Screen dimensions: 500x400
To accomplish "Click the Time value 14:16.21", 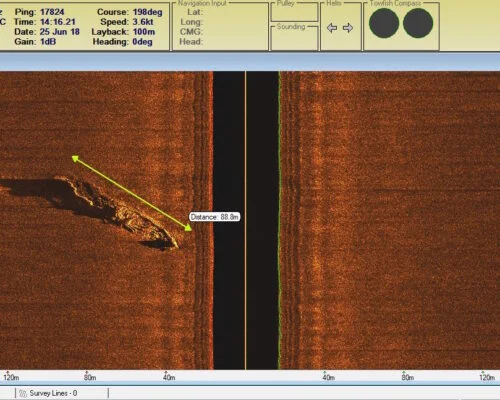I will coord(58,22).
